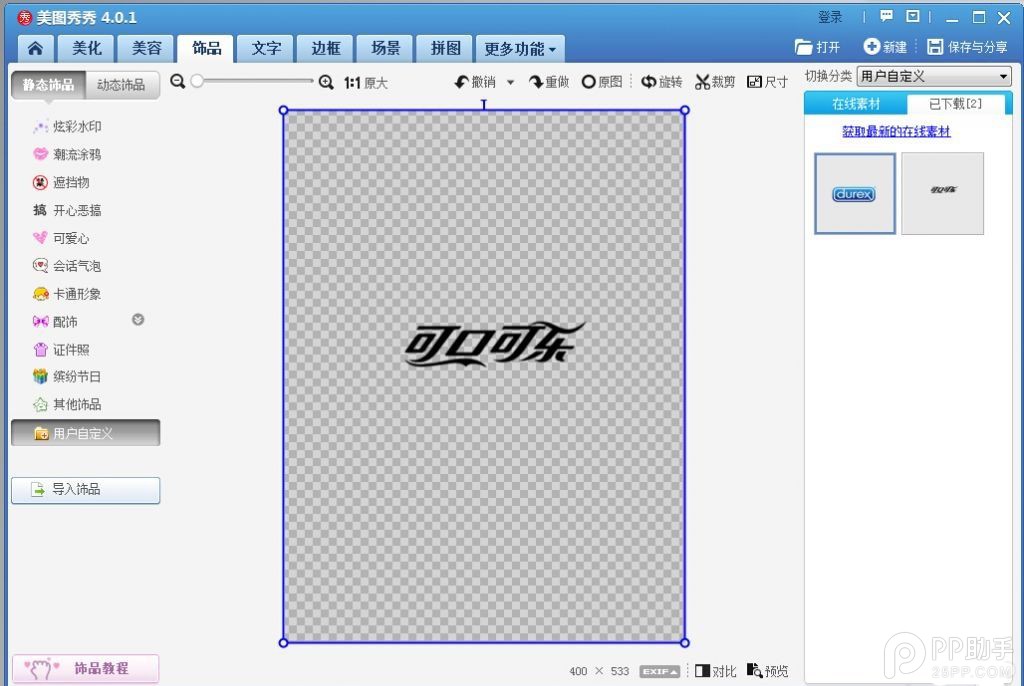Click the Redo (重做) icon
The image size is (1024, 686).
point(536,82)
